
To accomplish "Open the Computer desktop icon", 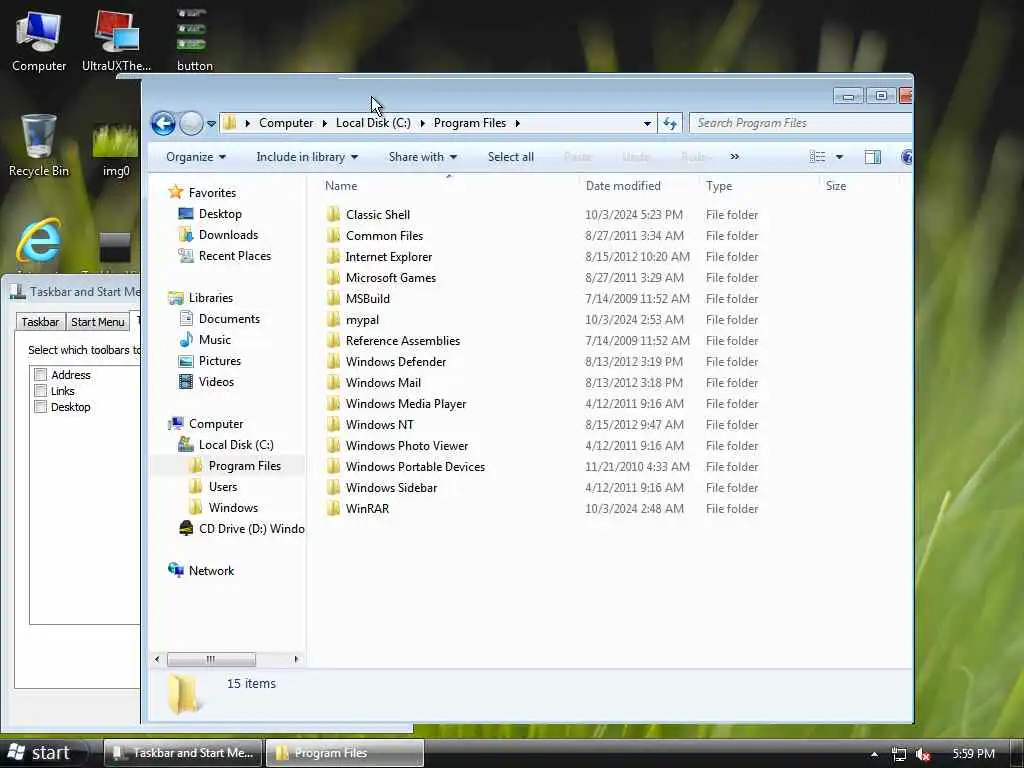I will (39, 40).
